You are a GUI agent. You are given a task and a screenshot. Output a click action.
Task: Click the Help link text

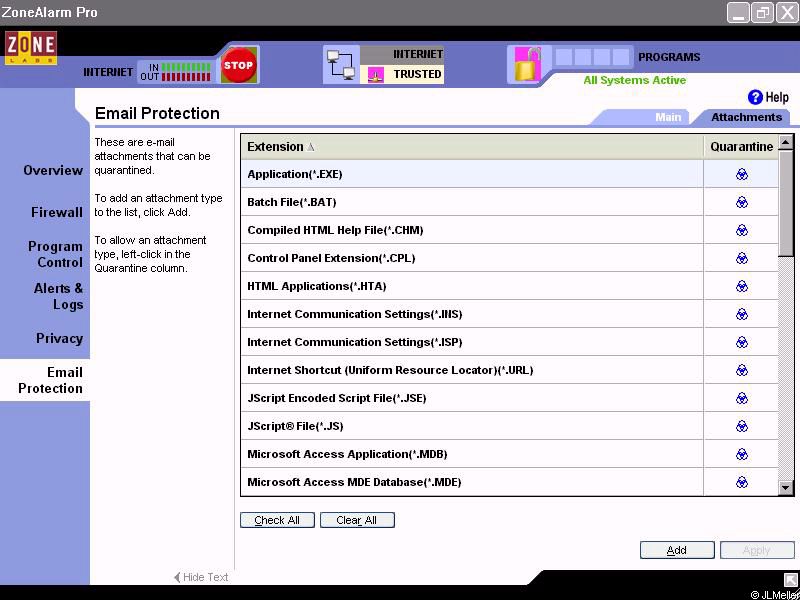[777, 97]
